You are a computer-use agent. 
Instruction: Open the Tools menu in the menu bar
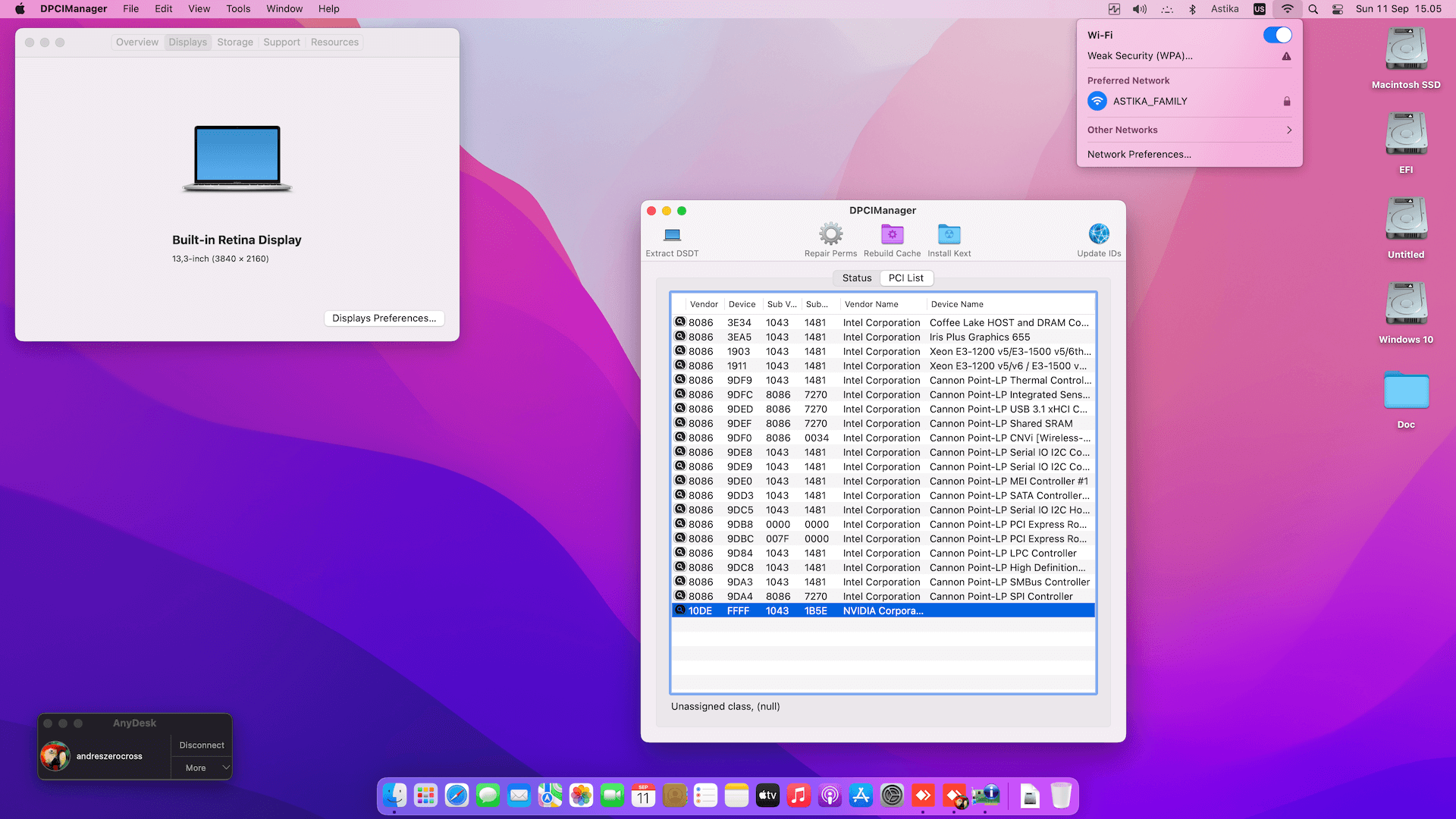pyautogui.click(x=238, y=9)
